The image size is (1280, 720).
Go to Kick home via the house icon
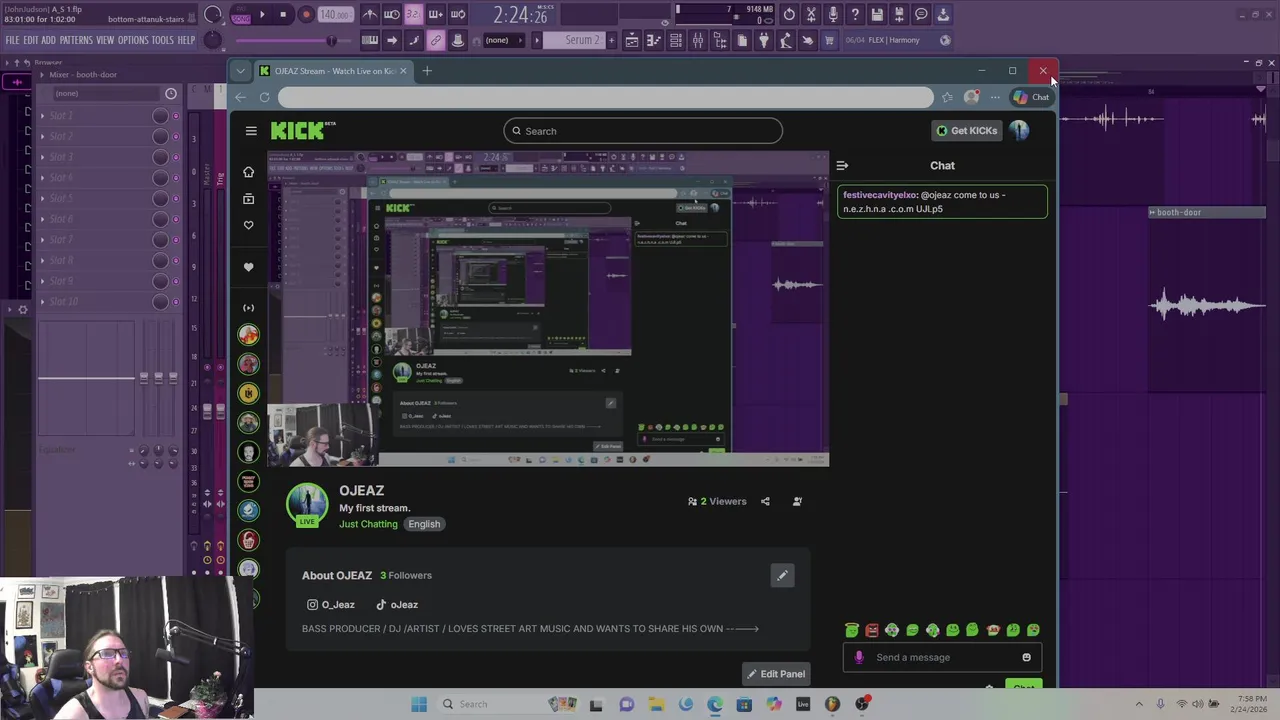click(x=249, y=172)
